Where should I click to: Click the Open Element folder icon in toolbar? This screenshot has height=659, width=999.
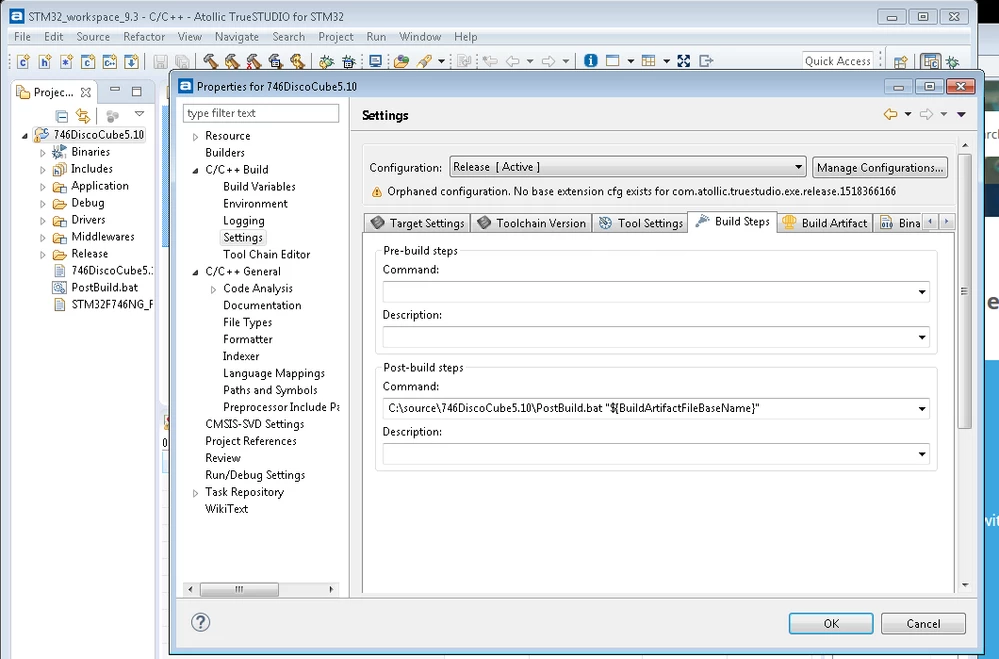point(401,61)
